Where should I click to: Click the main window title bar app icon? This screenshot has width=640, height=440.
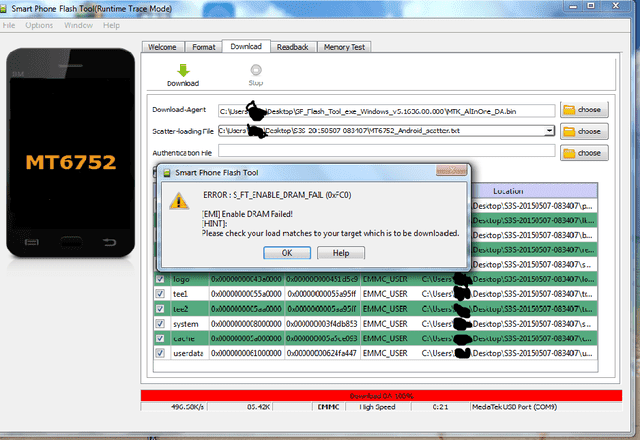pyautogui.click(x=3, y=9)
